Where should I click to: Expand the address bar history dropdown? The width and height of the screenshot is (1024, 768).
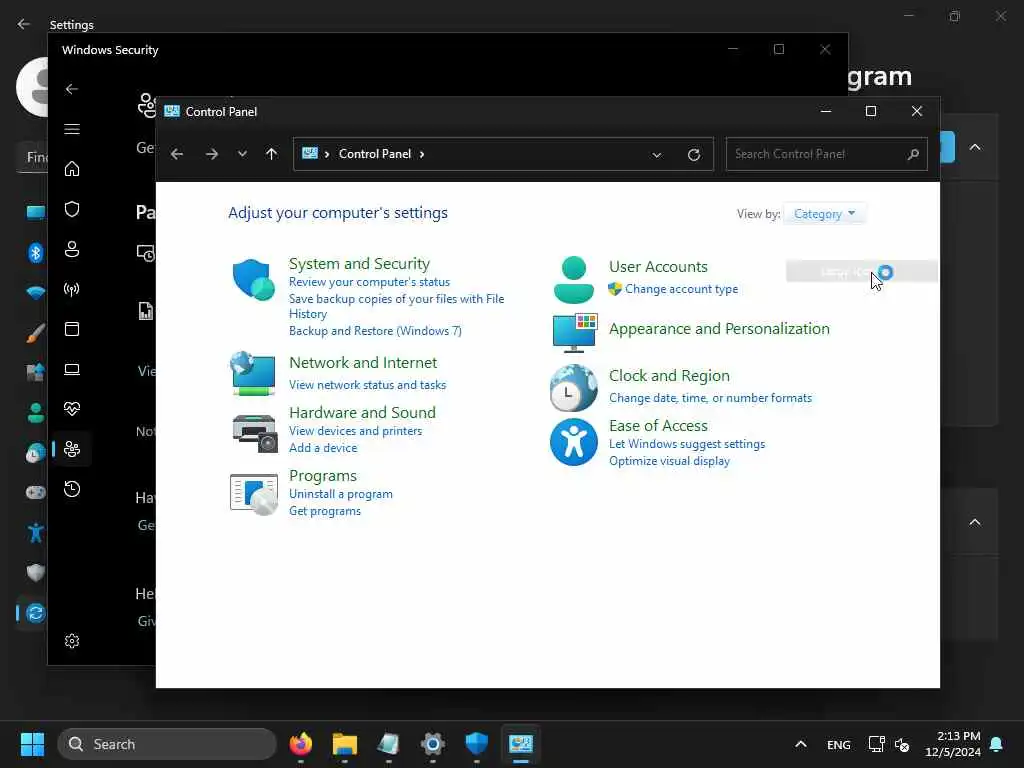tap(657, 155)
